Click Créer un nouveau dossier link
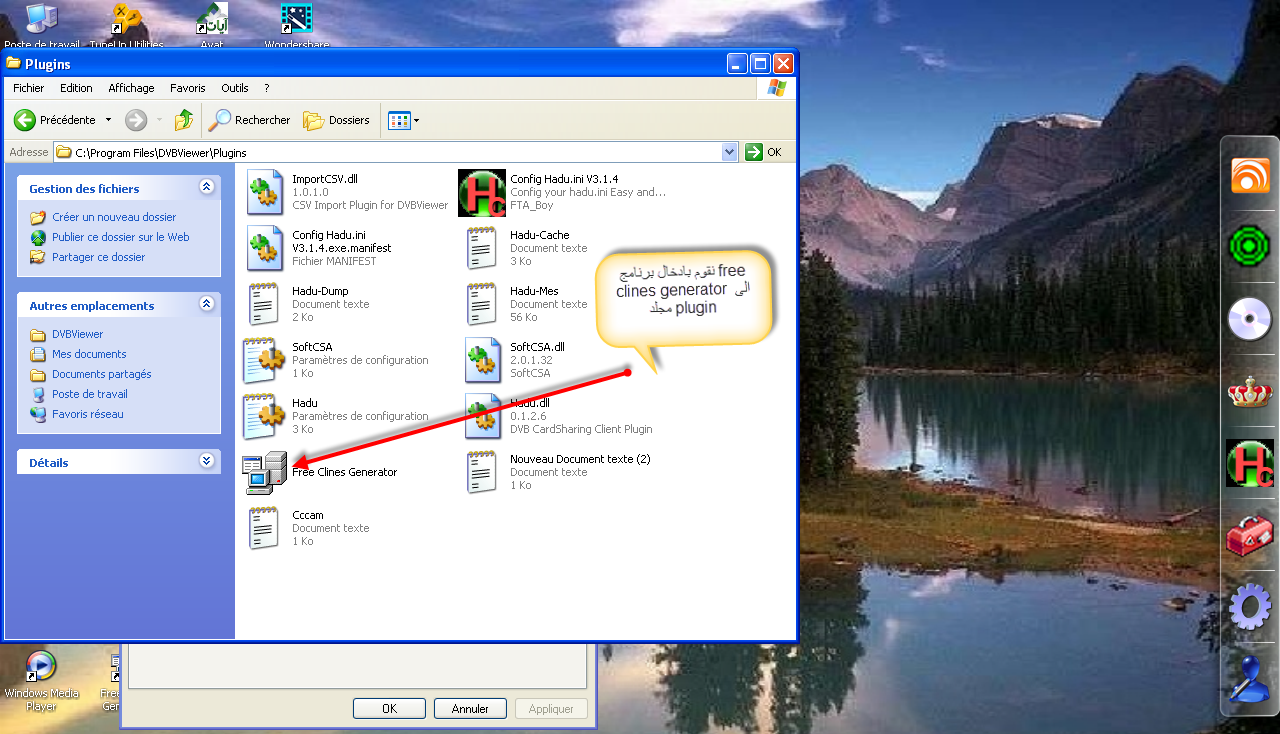 coord(114,217)
